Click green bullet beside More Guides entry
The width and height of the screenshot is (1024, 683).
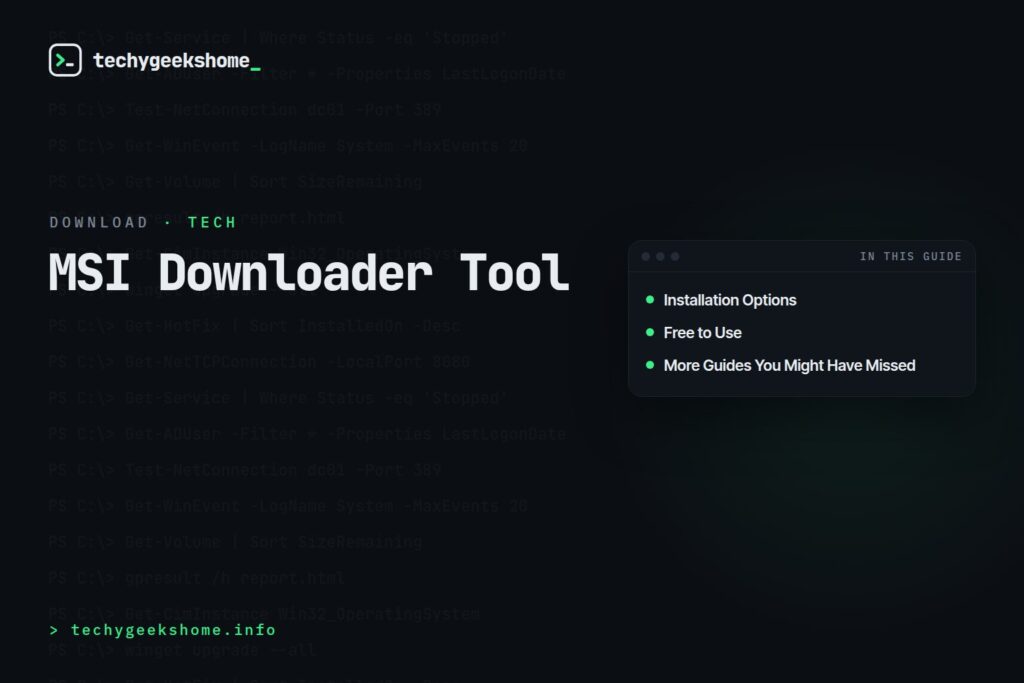coord(650,365)
